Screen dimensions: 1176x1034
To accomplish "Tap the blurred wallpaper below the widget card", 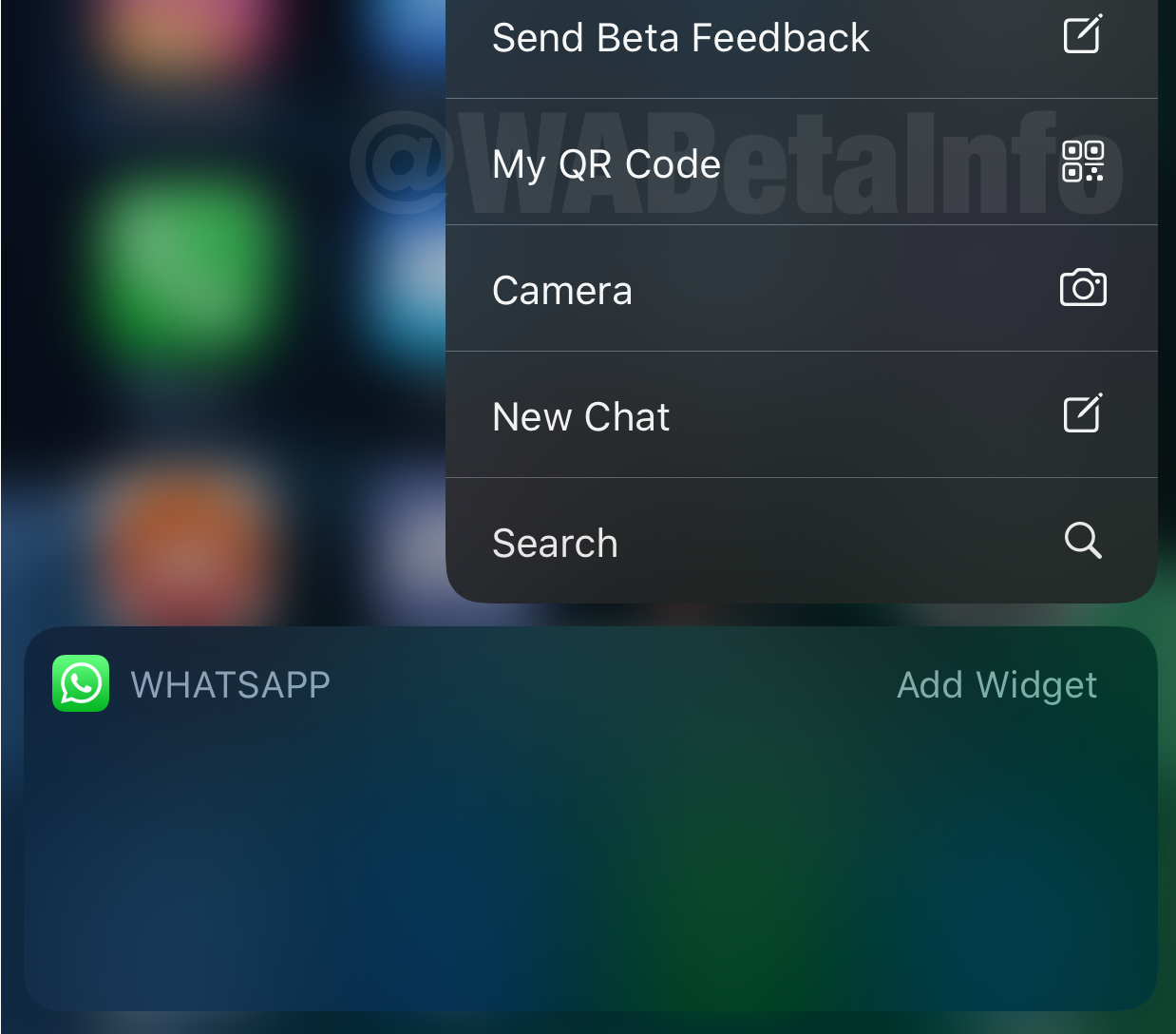I will pos(588,1023).
